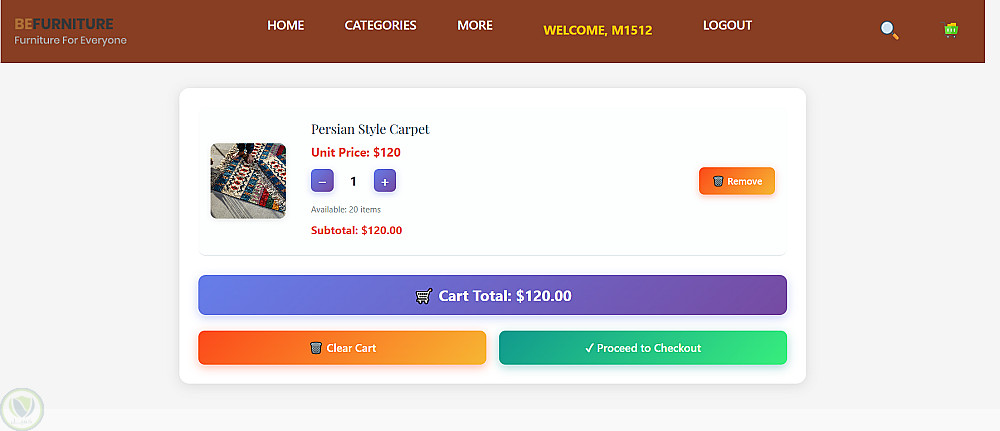1000x431 pixels.
Task: Click the Persian Style Carpet title
Action: [x=370, y=129]
